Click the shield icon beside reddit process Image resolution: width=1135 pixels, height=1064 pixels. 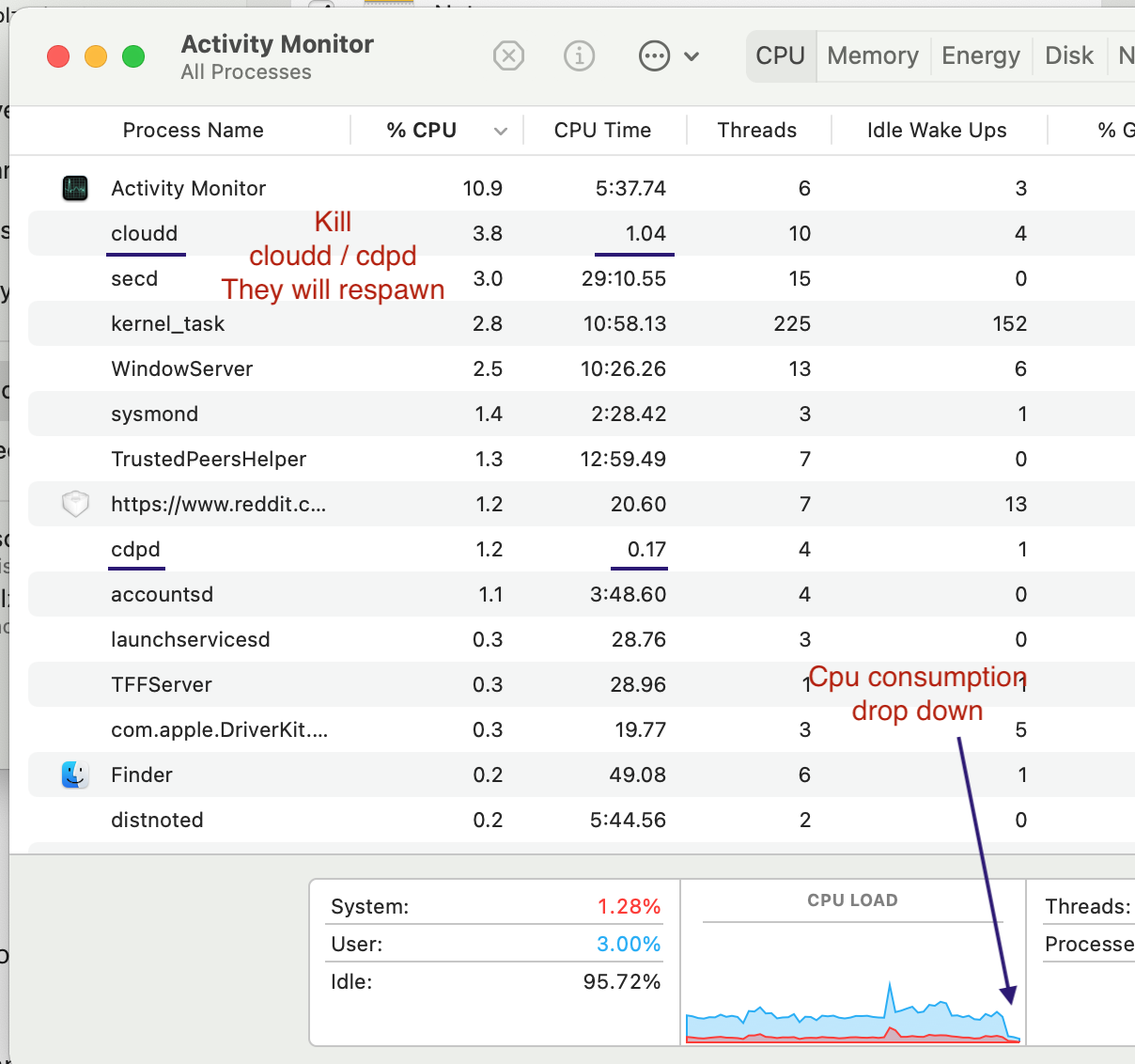[x=75, y=504]
